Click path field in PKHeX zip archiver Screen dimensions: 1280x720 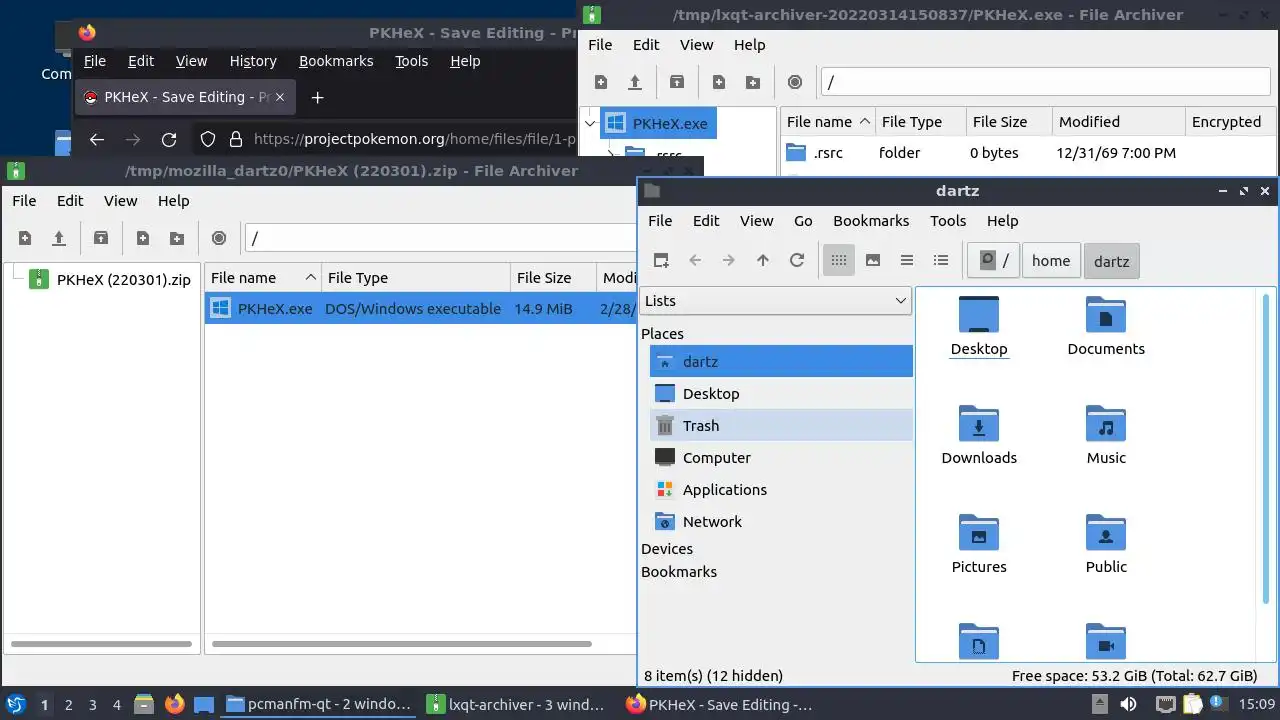[440, 238]
